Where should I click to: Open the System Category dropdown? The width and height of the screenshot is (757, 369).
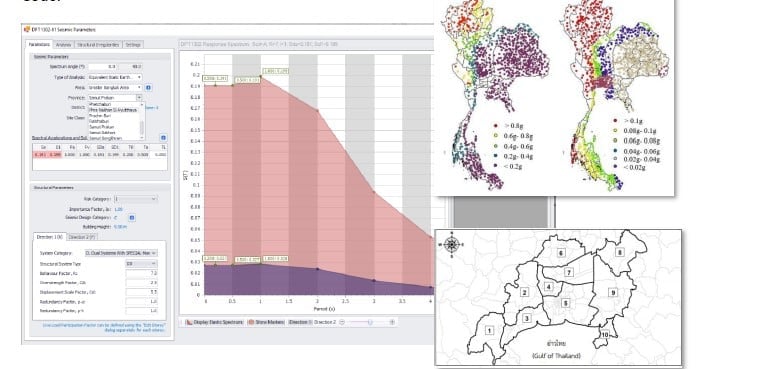tap(121, 253)
